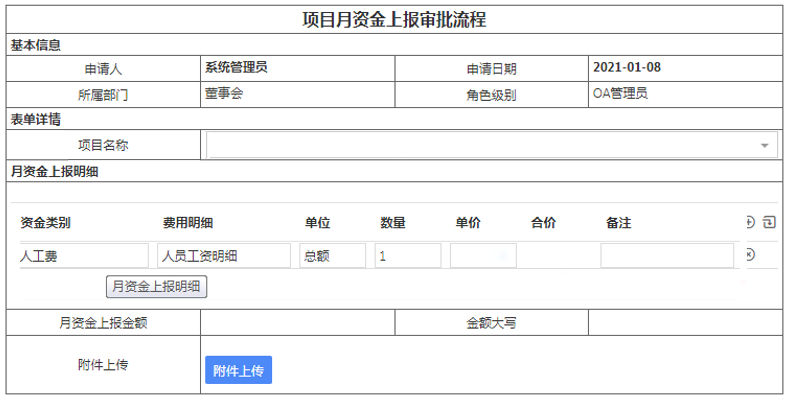Screen dimensions: 787x398
Task: Click the 月资金上报明细 section heading
Action: pos(54,172)
